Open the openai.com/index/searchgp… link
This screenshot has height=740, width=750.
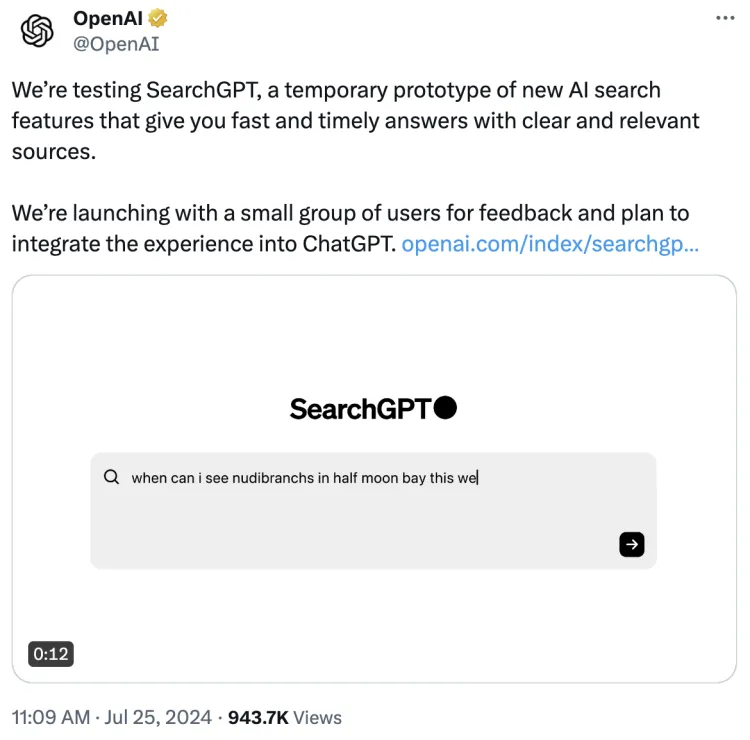click(x=549, y=243)
